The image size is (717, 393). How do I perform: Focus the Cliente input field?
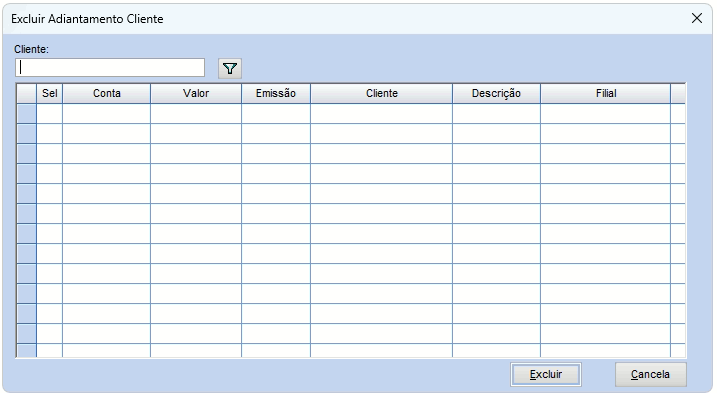tap(110, 68)
